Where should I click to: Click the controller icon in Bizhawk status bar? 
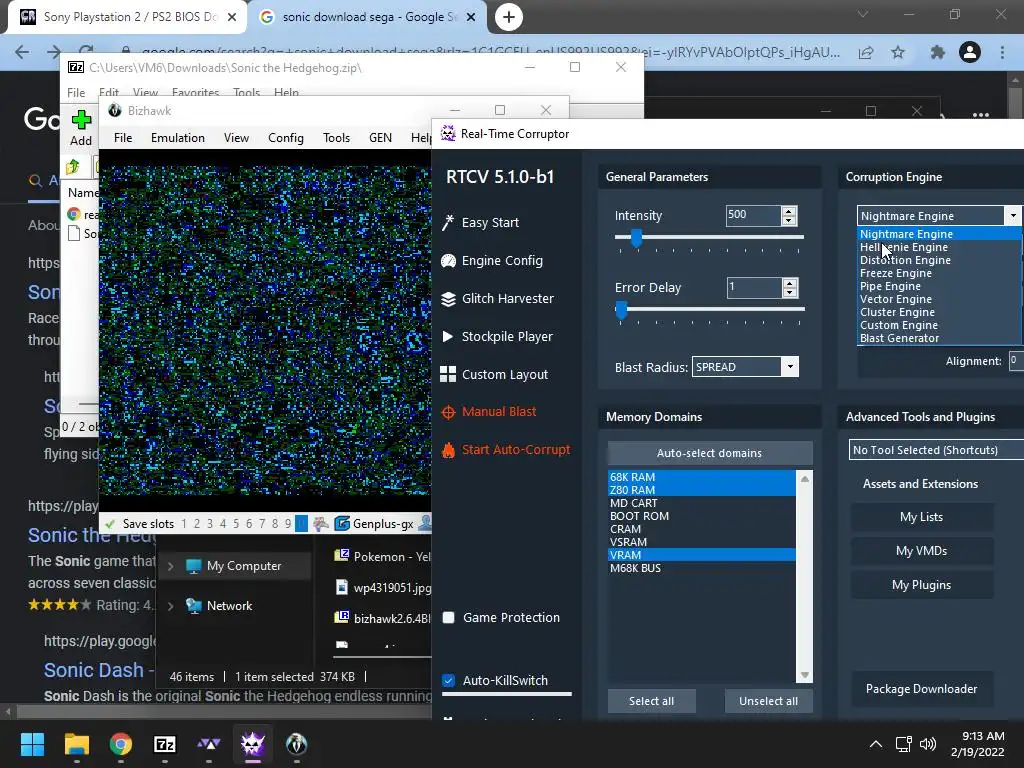pyautogui.click(x=321, y=523)
